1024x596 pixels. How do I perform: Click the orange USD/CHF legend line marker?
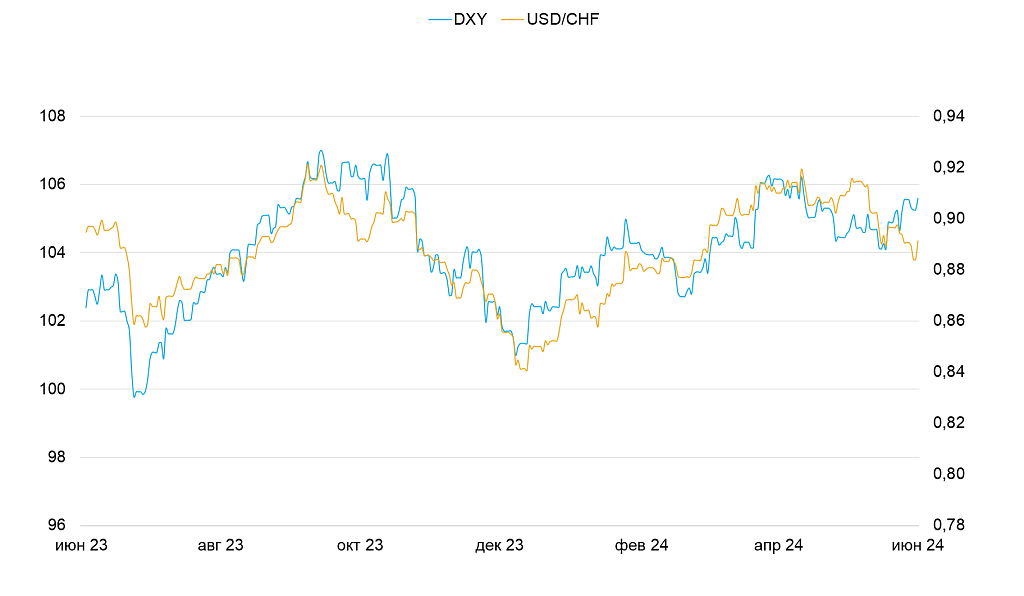(511, 19)
